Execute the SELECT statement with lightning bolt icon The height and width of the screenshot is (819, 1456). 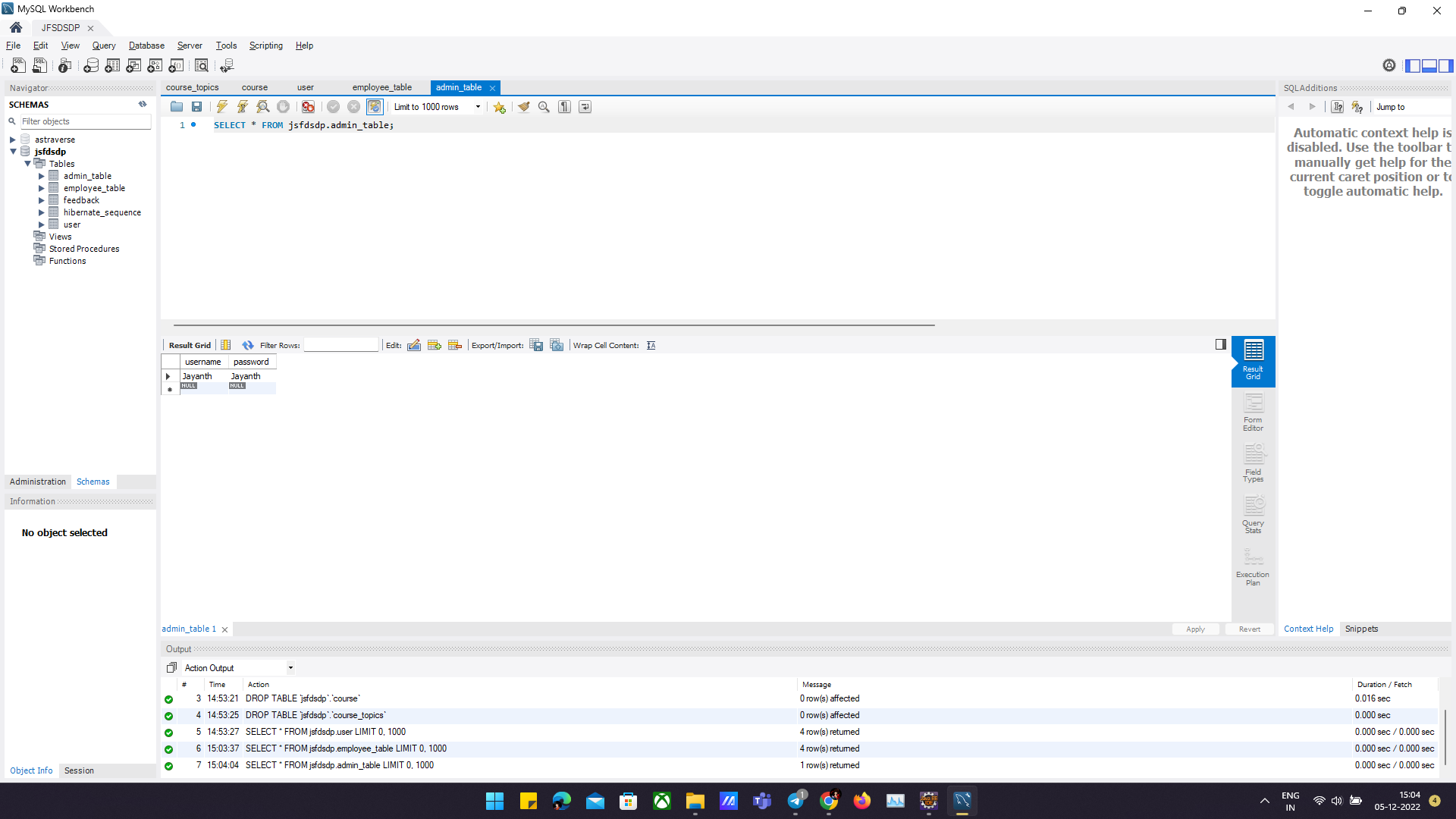coord(221,107)
